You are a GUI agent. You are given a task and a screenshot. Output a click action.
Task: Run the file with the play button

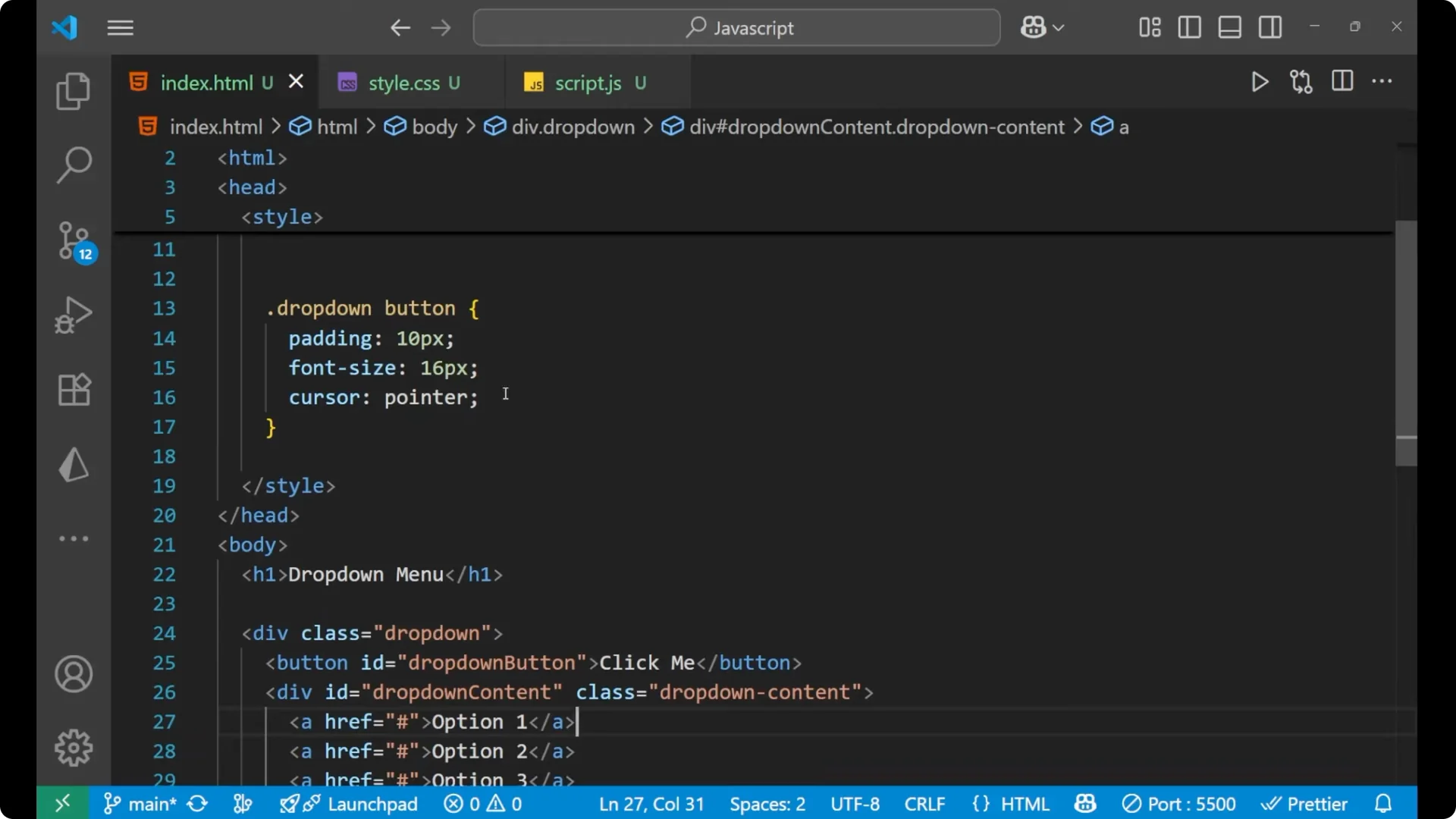point(1260,82)
